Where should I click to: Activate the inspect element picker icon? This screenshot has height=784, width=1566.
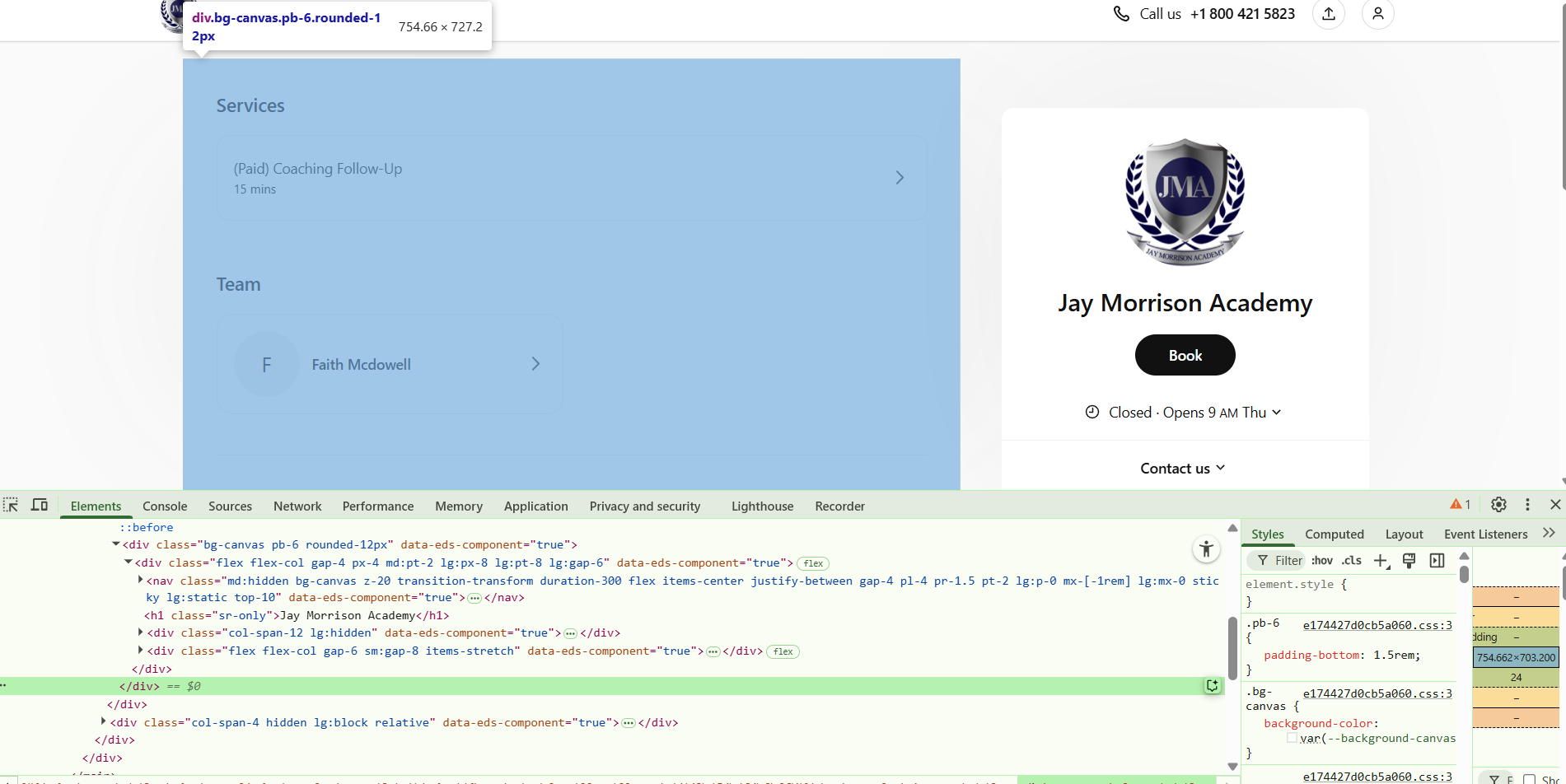pos(11,505)
